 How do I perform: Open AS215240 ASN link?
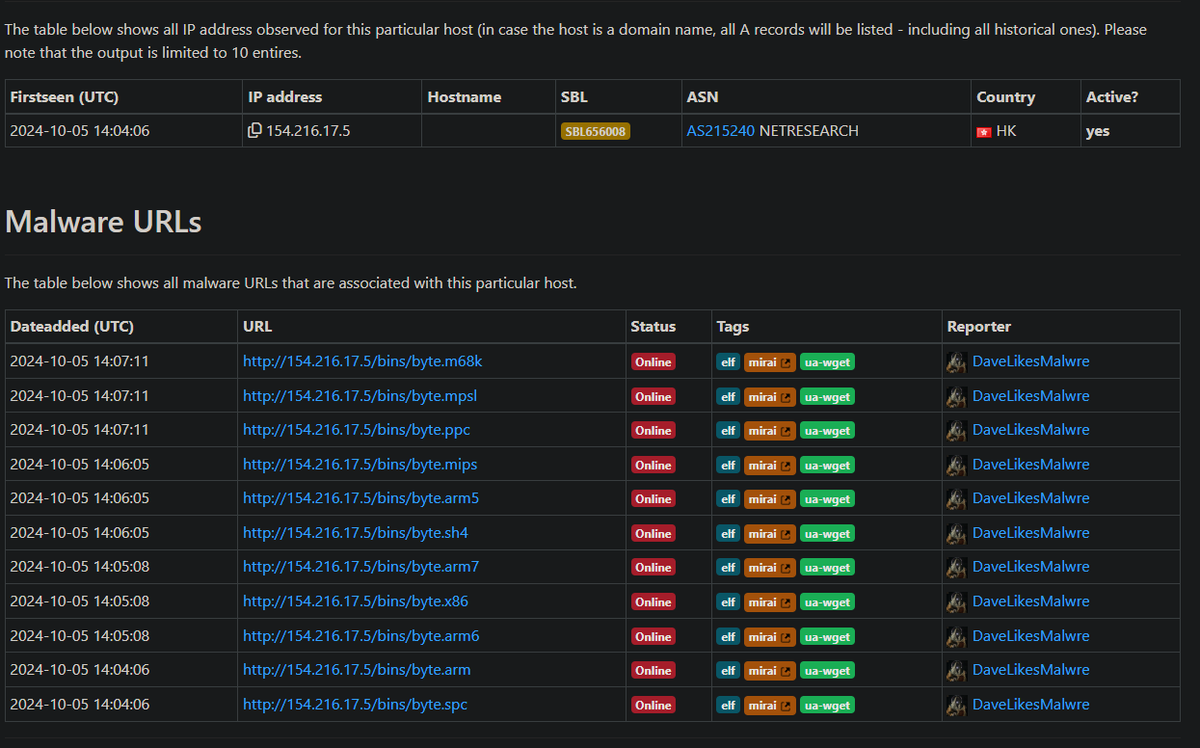click(720, 131)
